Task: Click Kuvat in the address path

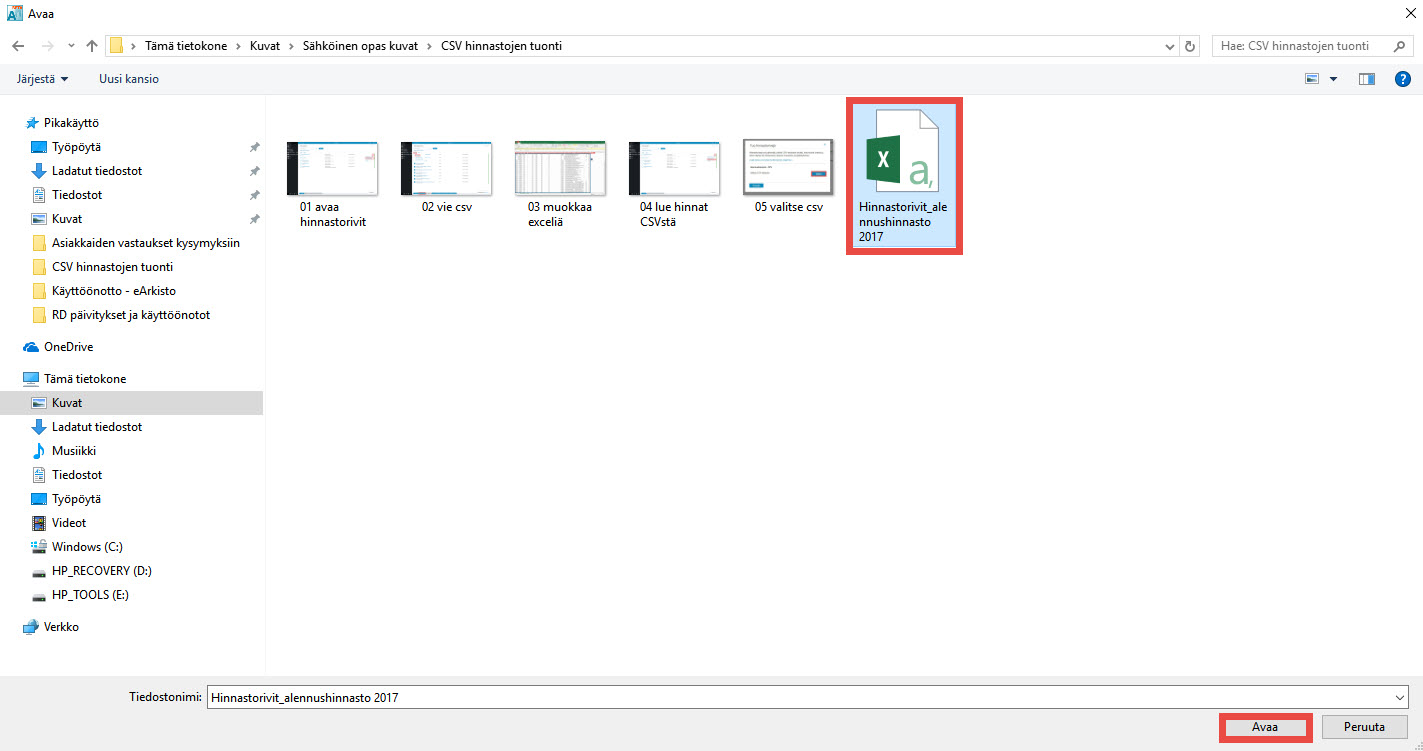Action: coord(265,46)
